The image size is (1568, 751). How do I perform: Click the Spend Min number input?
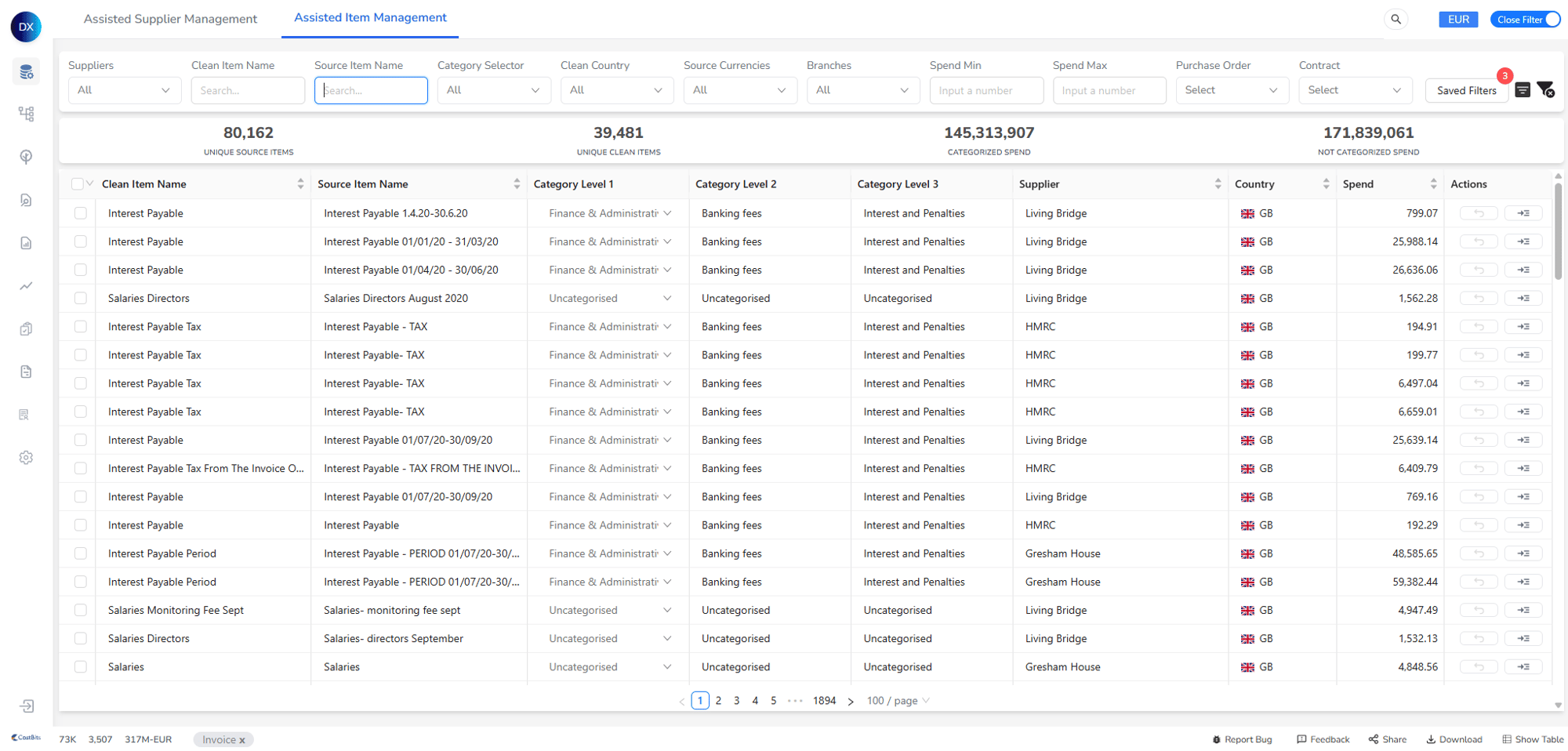(985, 91)
